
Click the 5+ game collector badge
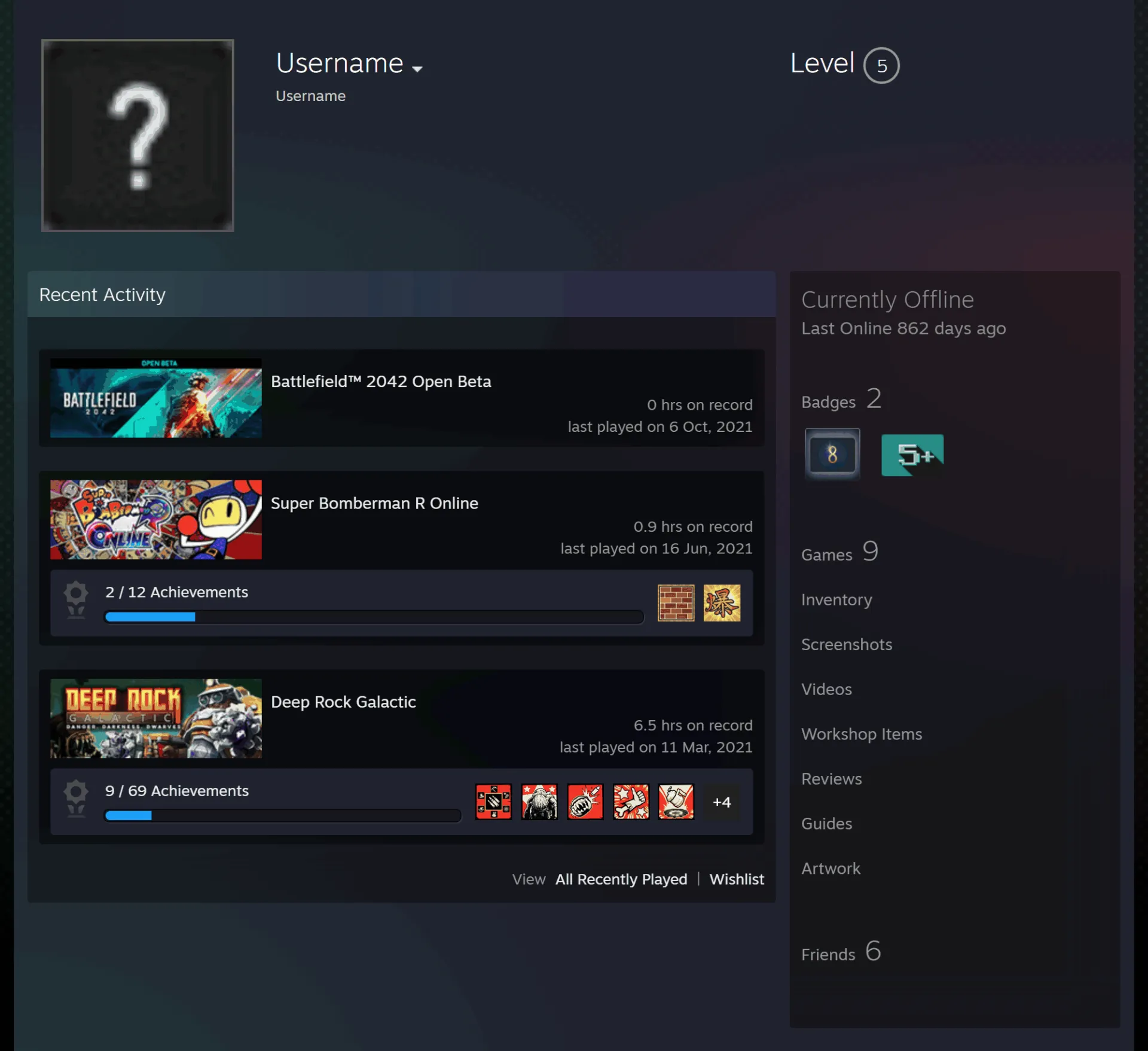912,455
